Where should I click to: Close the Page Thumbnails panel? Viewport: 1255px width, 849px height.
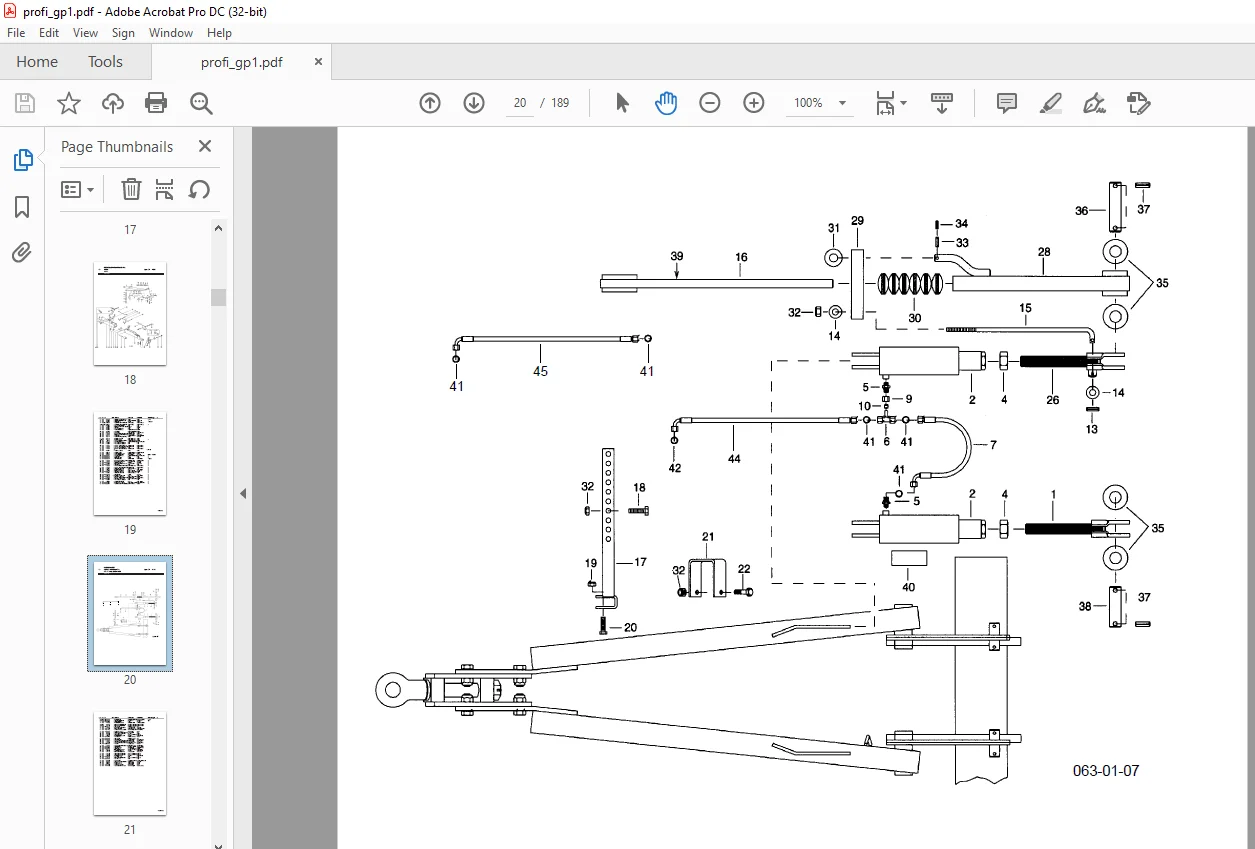[x=205, y=146]
